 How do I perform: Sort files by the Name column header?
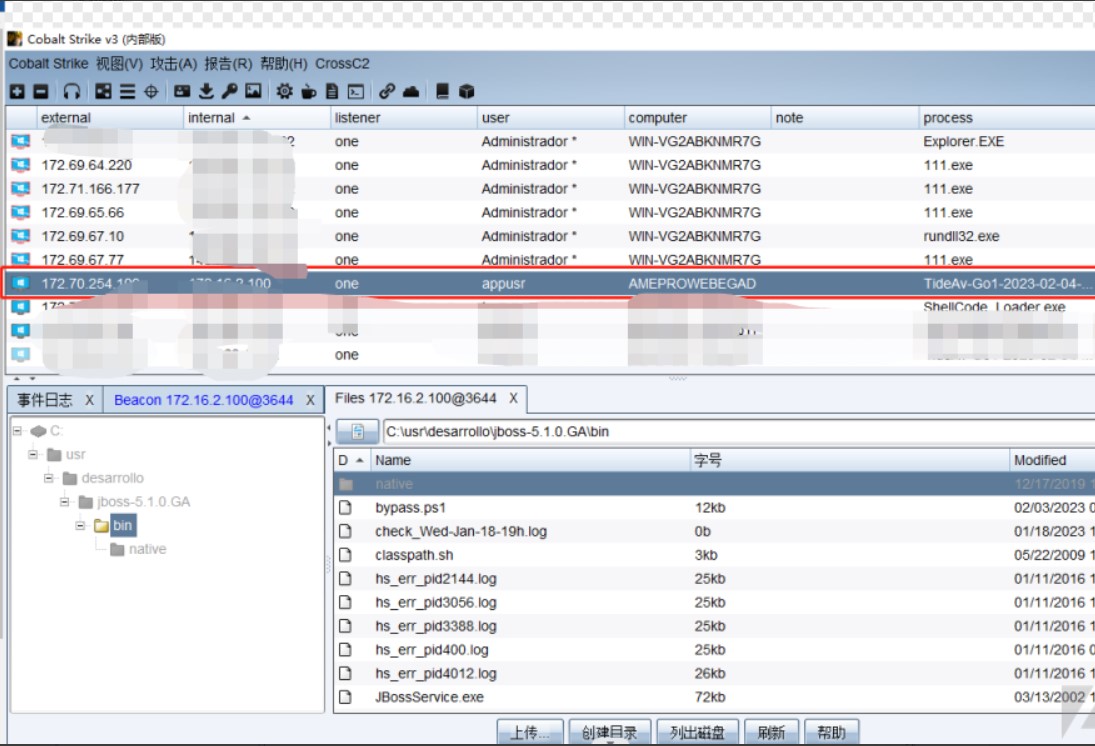point(529,460)
